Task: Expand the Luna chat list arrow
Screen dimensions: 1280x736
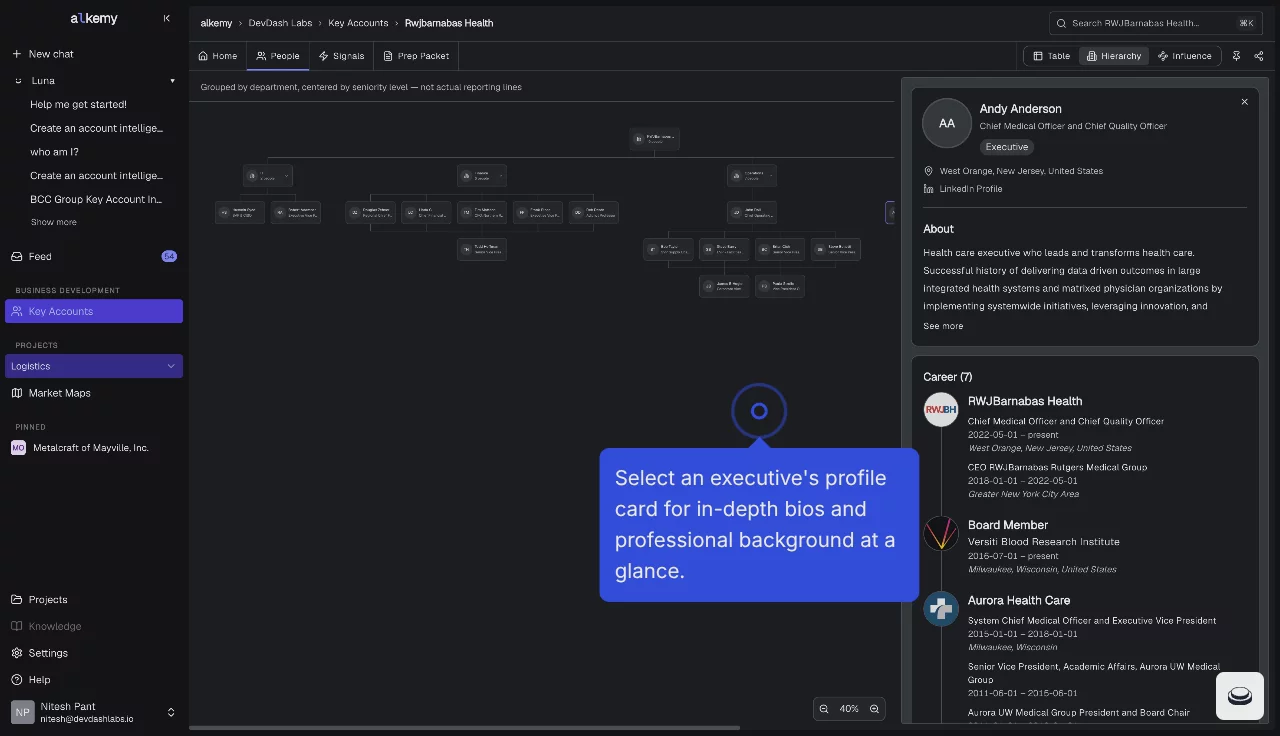Action: pos(172,81)
